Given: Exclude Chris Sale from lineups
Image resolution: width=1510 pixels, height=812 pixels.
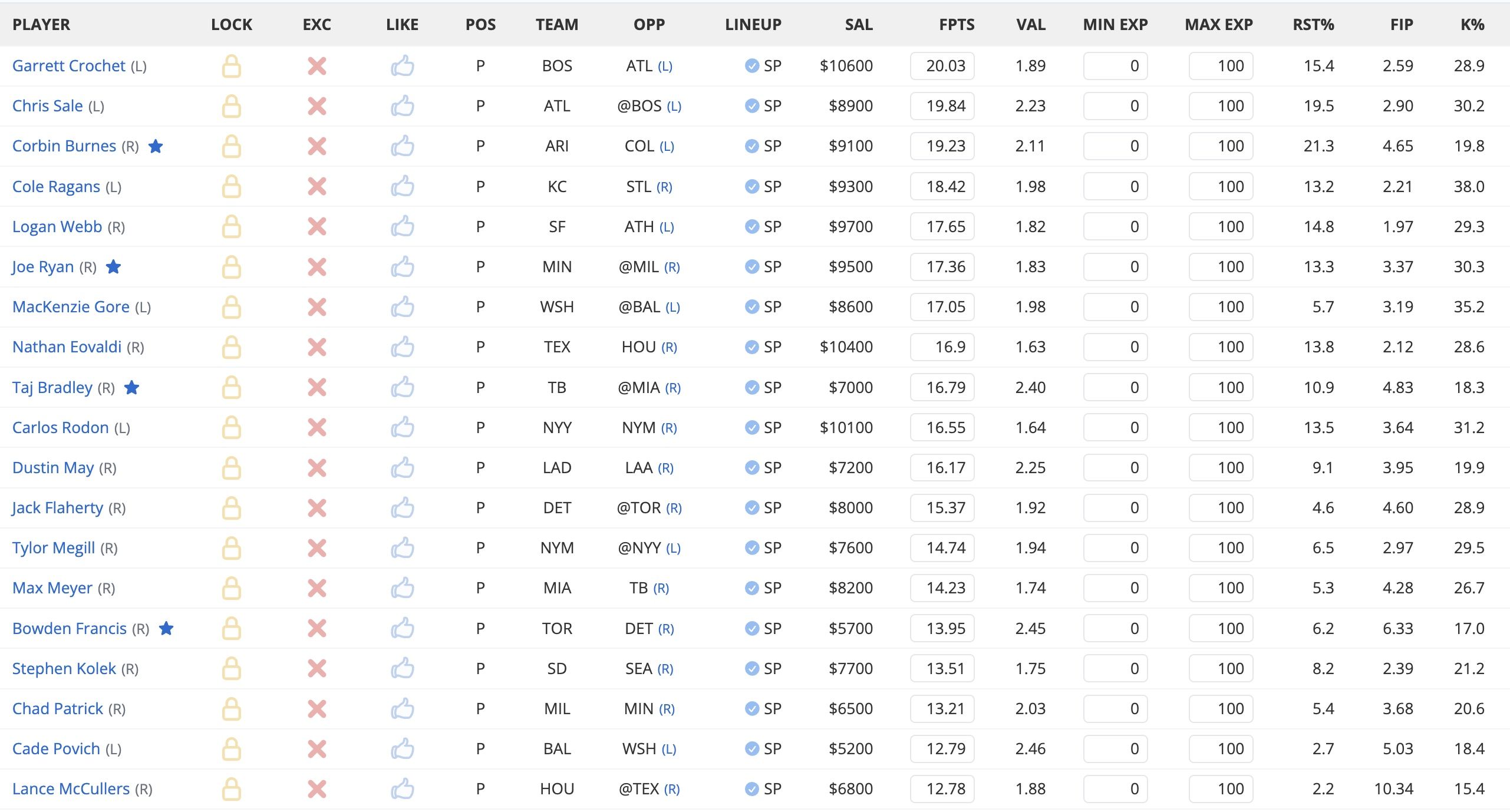Looking at the screenshot, I should click(x=317, y=106).
